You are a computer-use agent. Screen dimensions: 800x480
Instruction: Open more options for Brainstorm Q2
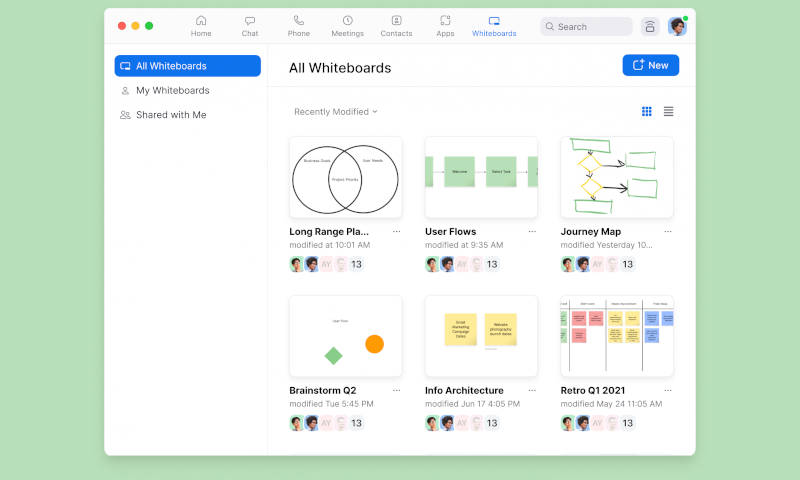click(x=396, y=390)
